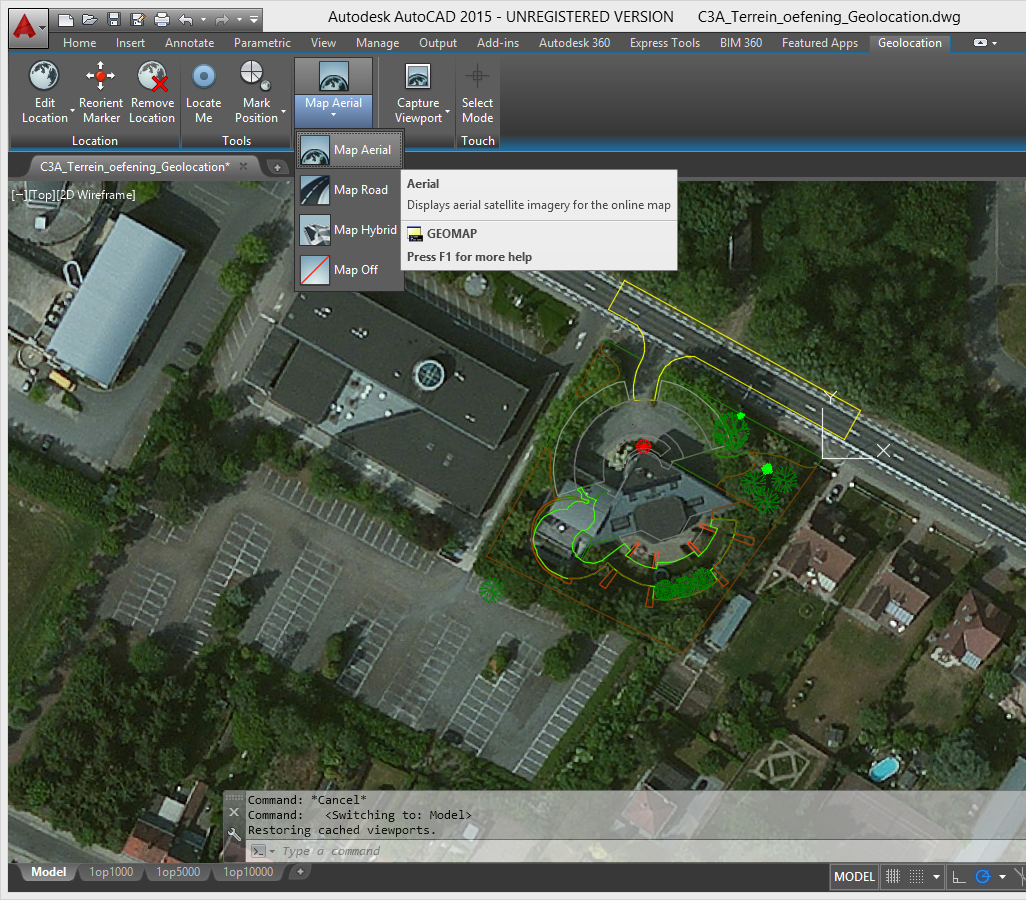The height and width of the screenshot is (900, 1026).
Task: Click the Reorient Marker tool
Action: click(x=101, y=92)
